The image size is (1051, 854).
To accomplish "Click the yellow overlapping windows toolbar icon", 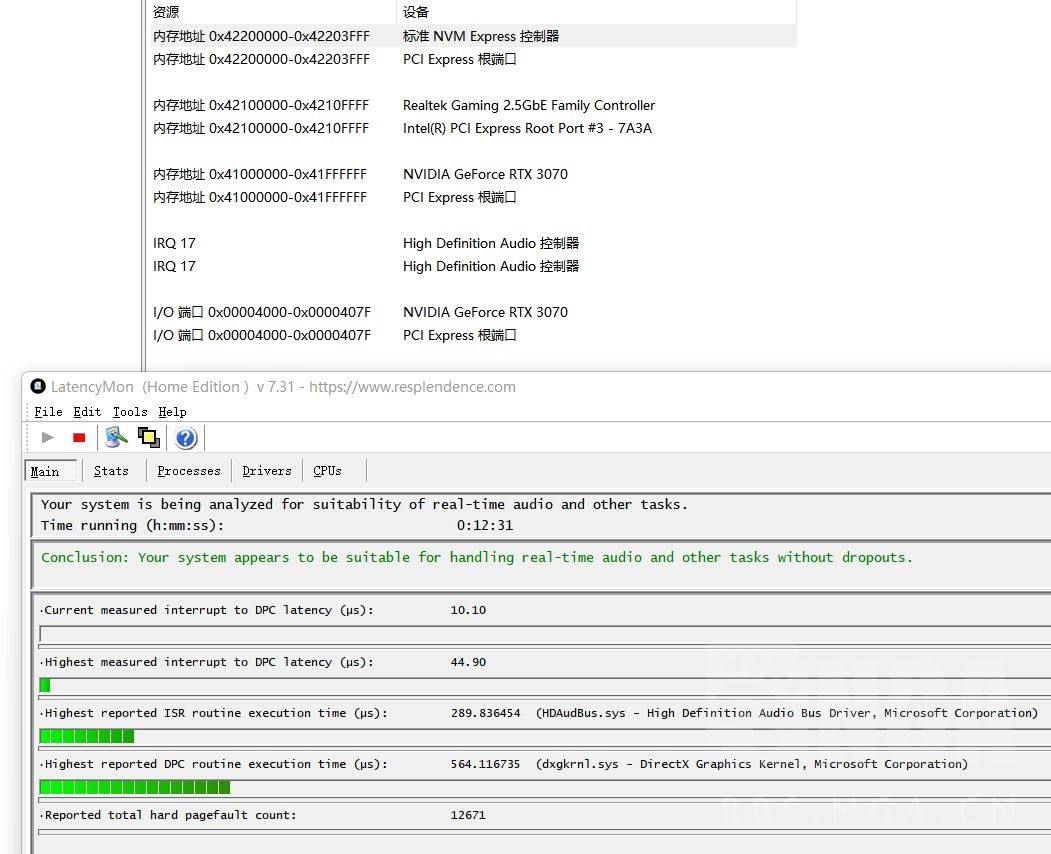I will pyautogui.click(x=149, y=437).
